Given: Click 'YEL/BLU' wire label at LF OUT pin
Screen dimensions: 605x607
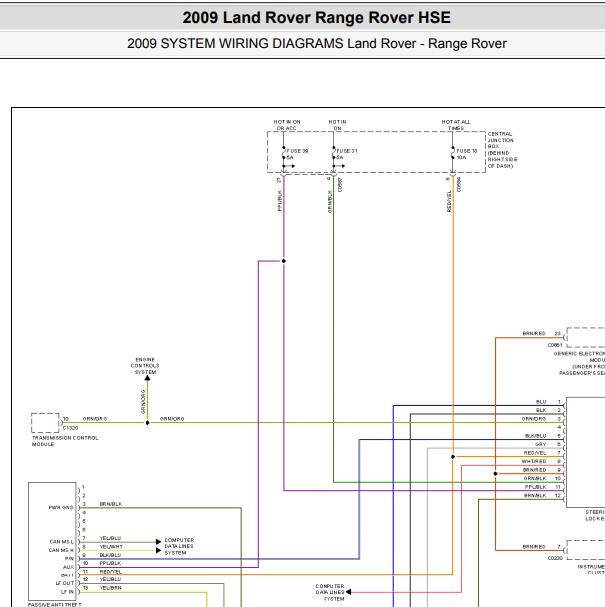Looking at the screenshot, I should click(x=110, y=579).
